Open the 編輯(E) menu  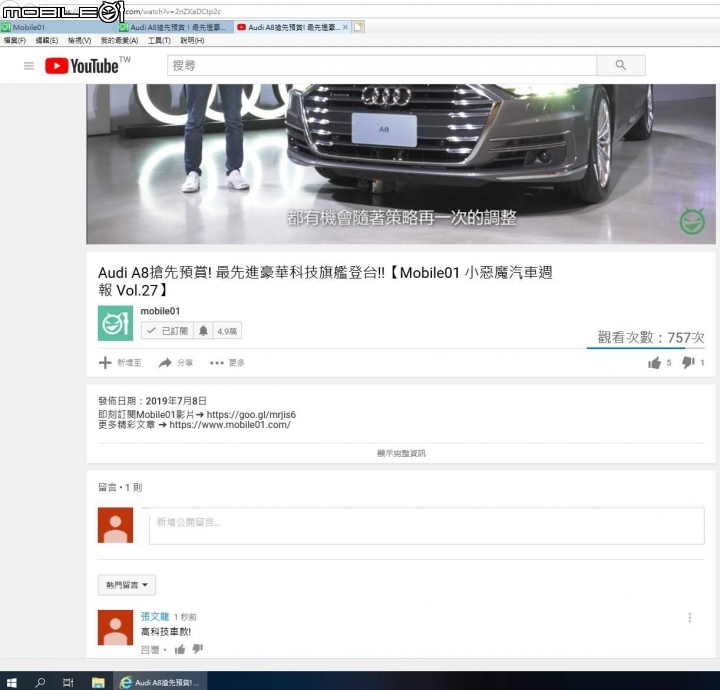click(x=47, y=40)
